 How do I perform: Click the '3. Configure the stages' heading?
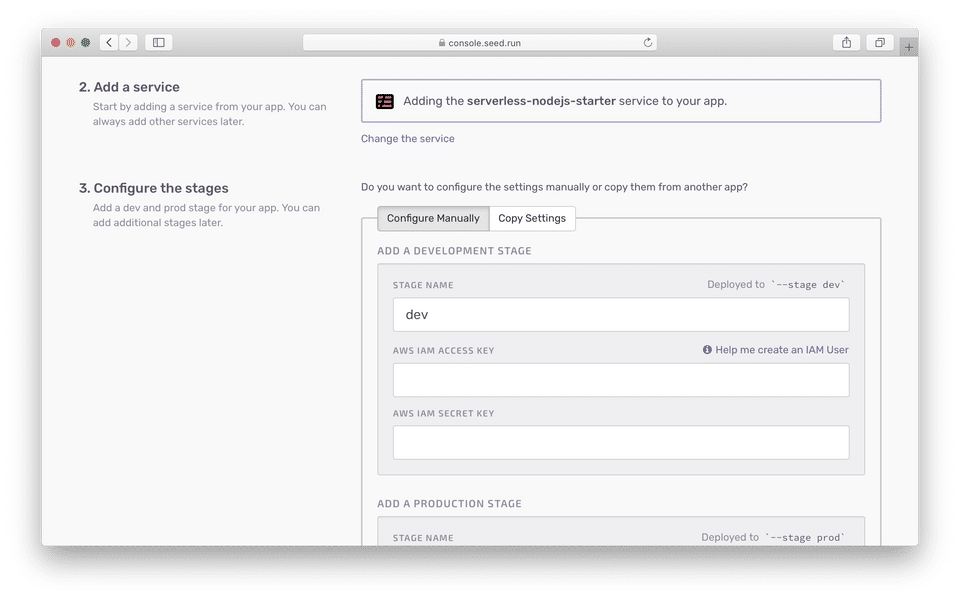(x=154, y=188)
